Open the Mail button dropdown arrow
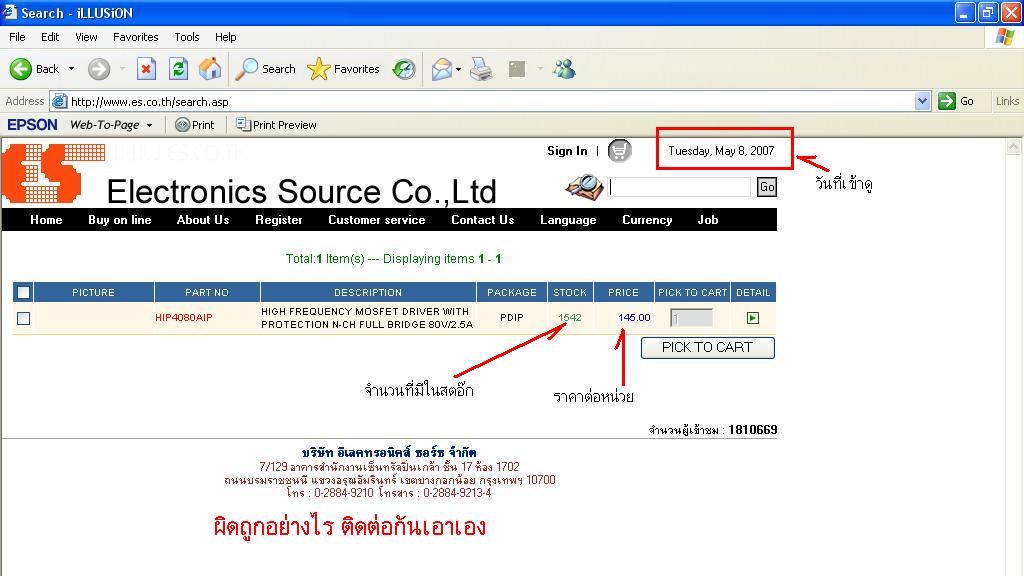The image size is (1024, 576). 458,69
